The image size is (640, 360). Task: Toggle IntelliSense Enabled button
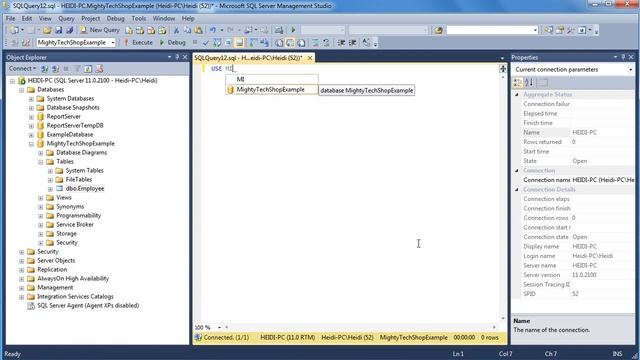coord(239,42)
